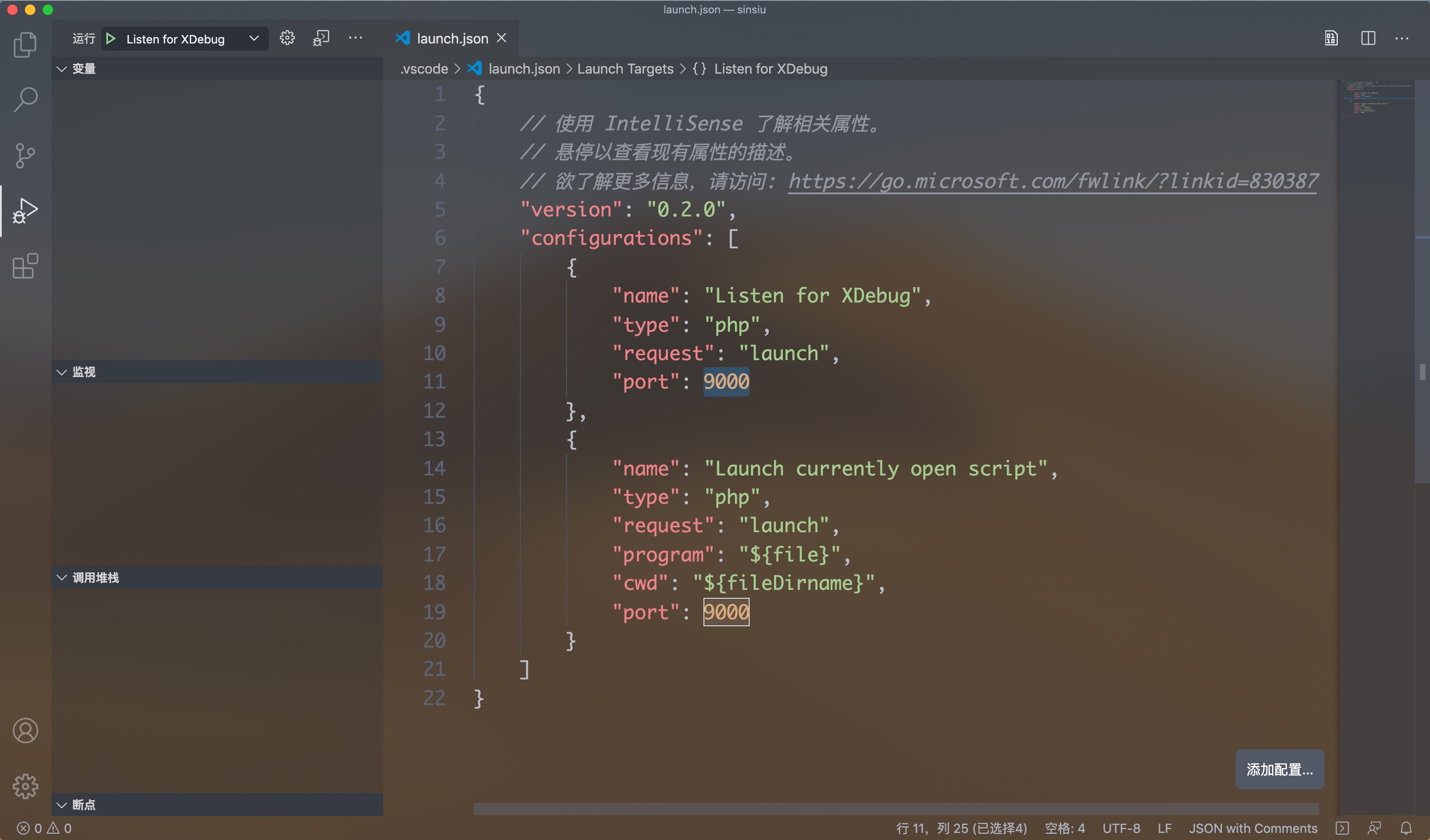The width and height of the screenshot is (1430, 840).
Task: Open the Manage gear in activity bar
Action: pyautogui.click(x=25, y=786)
